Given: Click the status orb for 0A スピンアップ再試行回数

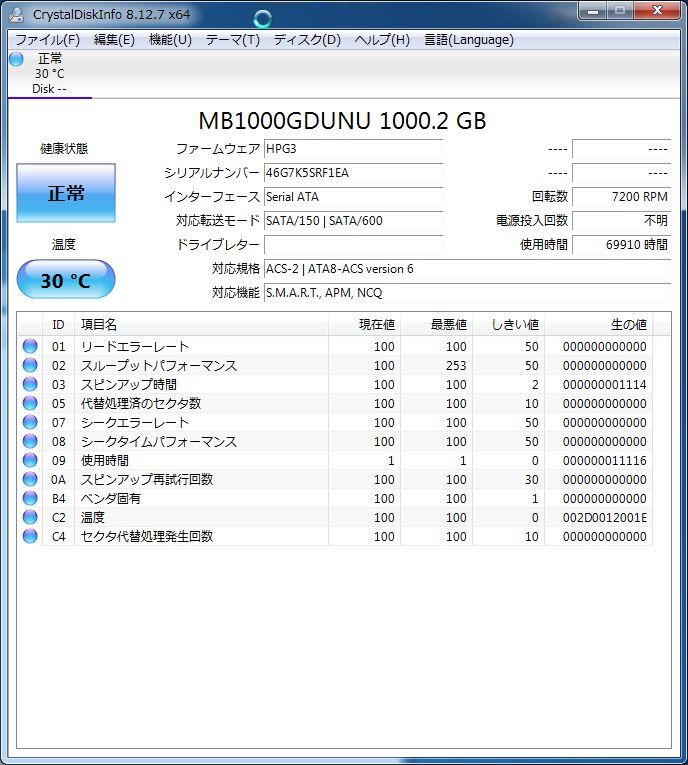Looking at the screenshot, I should coord(30,480).
